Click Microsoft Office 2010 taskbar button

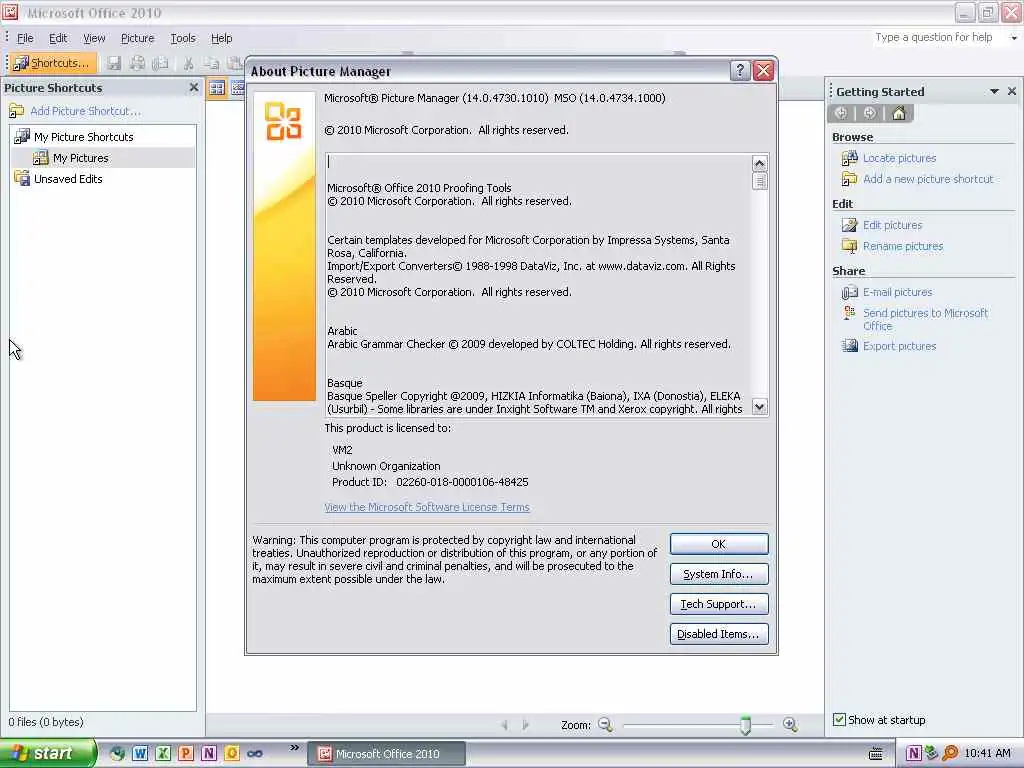pyautogui.click(x=386, y=754)
